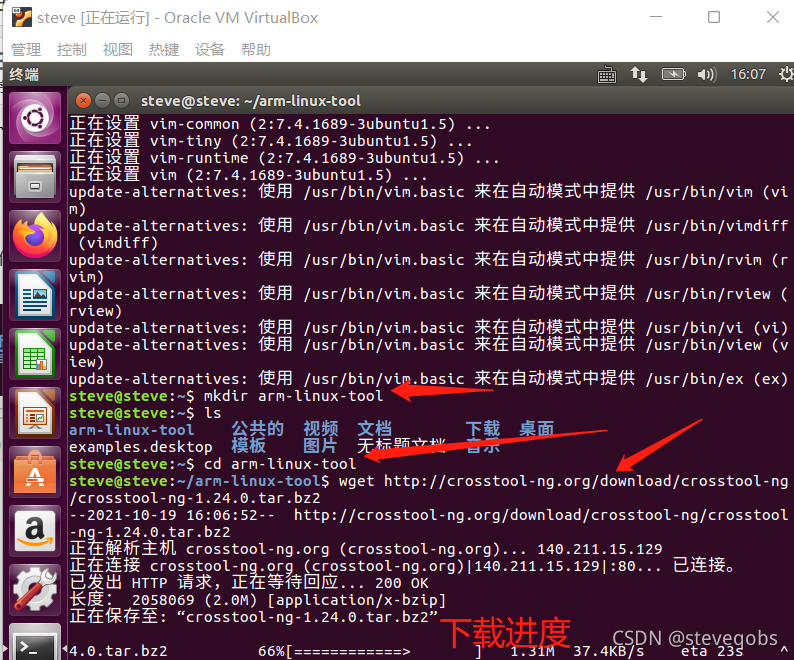Click the IP address 140.211.15.129 on the 正在解析主机 line
The width and height of the screenshot is (794, 660).
pos(600,549)
